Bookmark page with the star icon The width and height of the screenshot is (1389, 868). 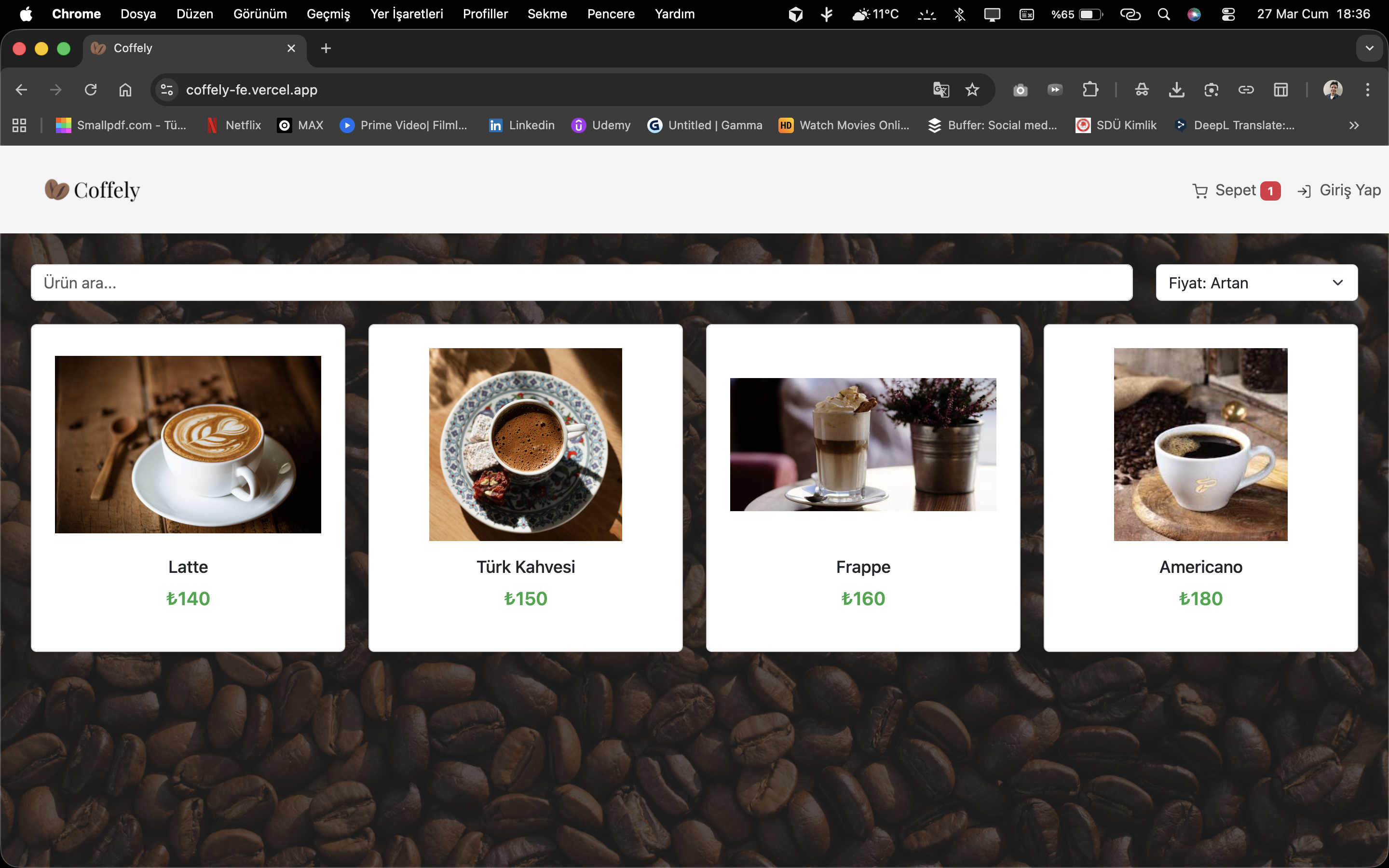972,90
